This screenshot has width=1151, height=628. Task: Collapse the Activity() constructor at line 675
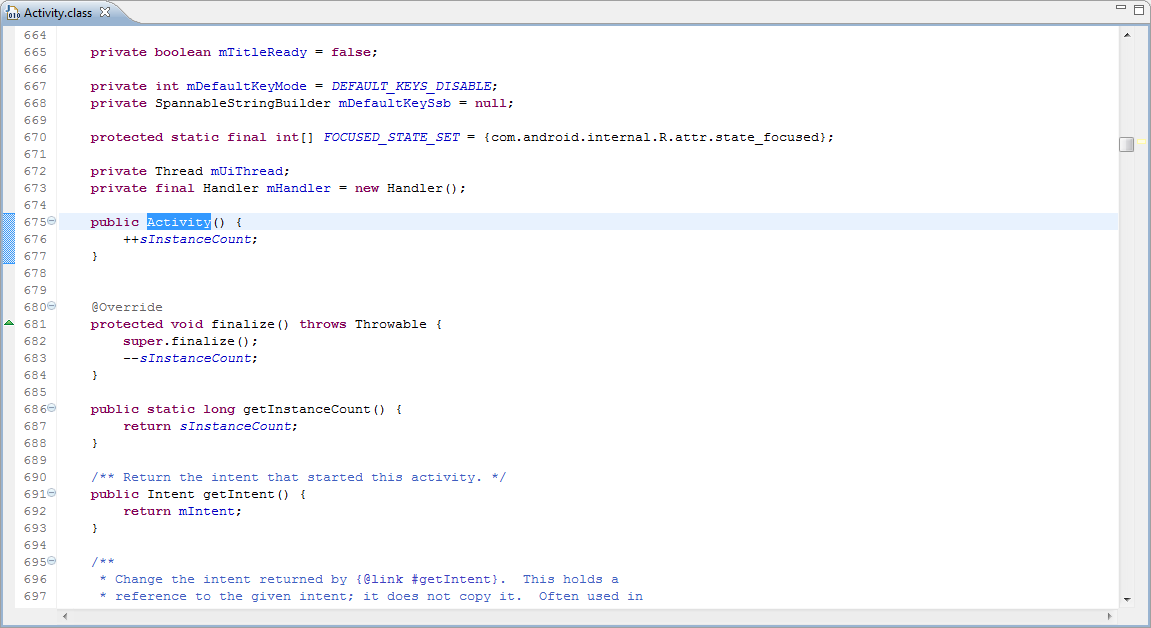[52, 222]
